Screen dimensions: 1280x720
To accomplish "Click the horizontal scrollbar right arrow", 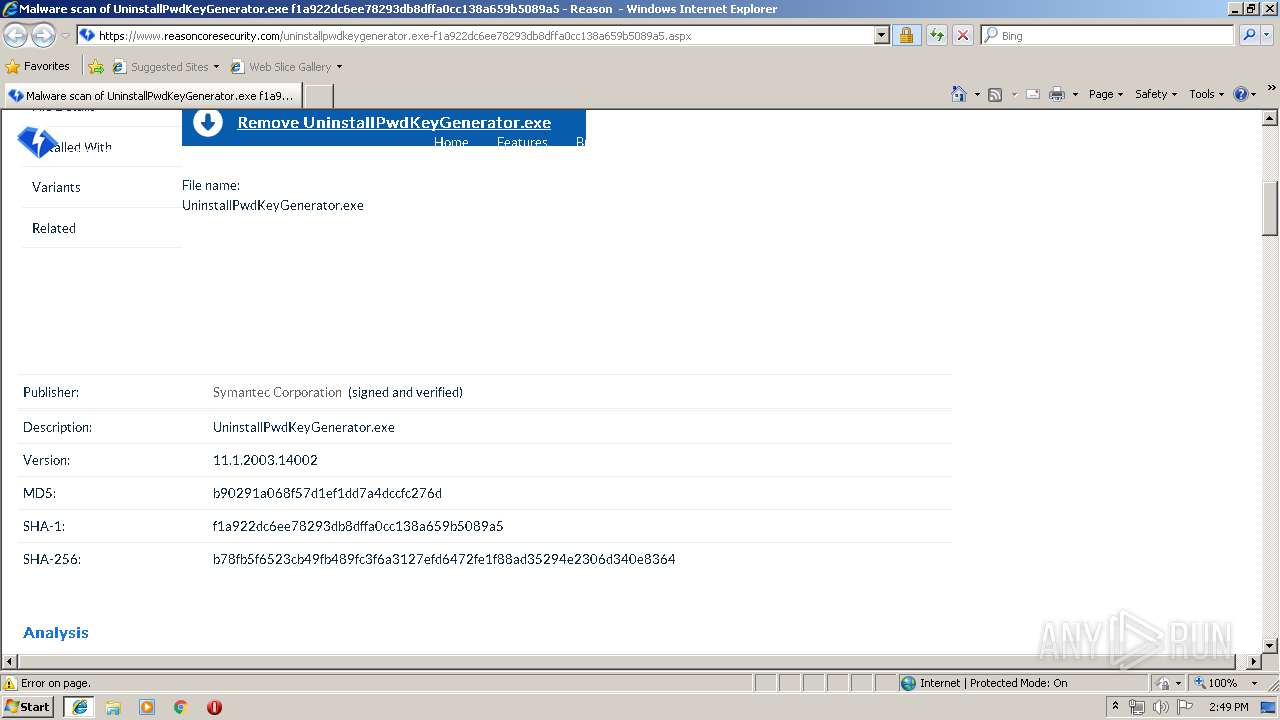I will pos(1254,662).
